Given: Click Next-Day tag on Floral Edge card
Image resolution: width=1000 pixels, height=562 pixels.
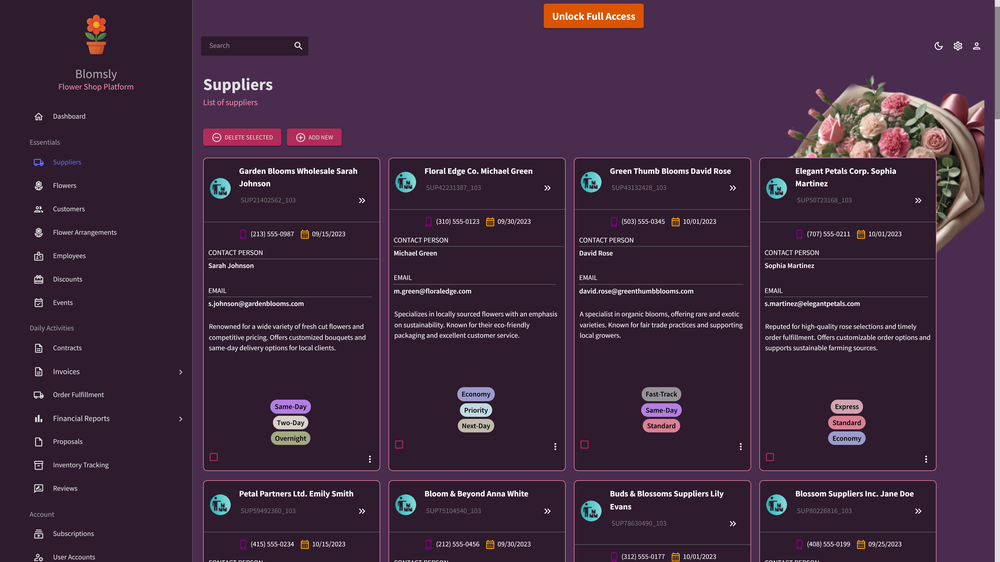Looking at the screenshot, I should (x=476, y=426).
